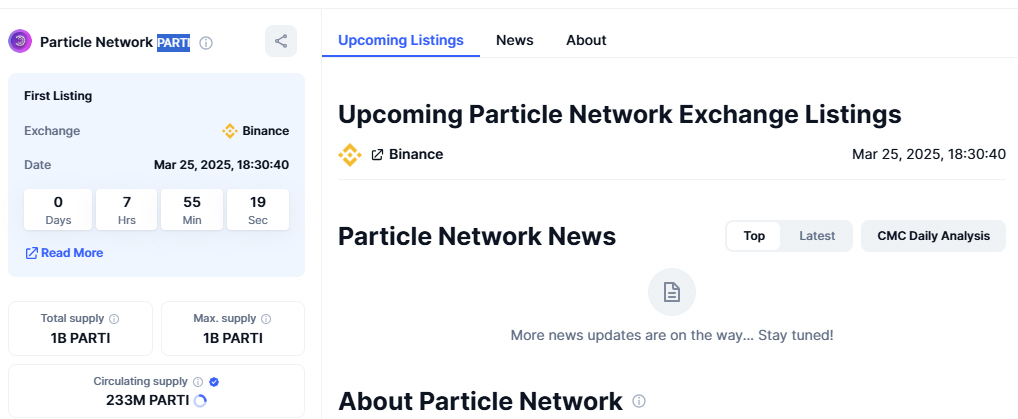Click the share icon button
Image resolution: width=1018 pixels, height=419 pixels.
click(x=280, y=42)
